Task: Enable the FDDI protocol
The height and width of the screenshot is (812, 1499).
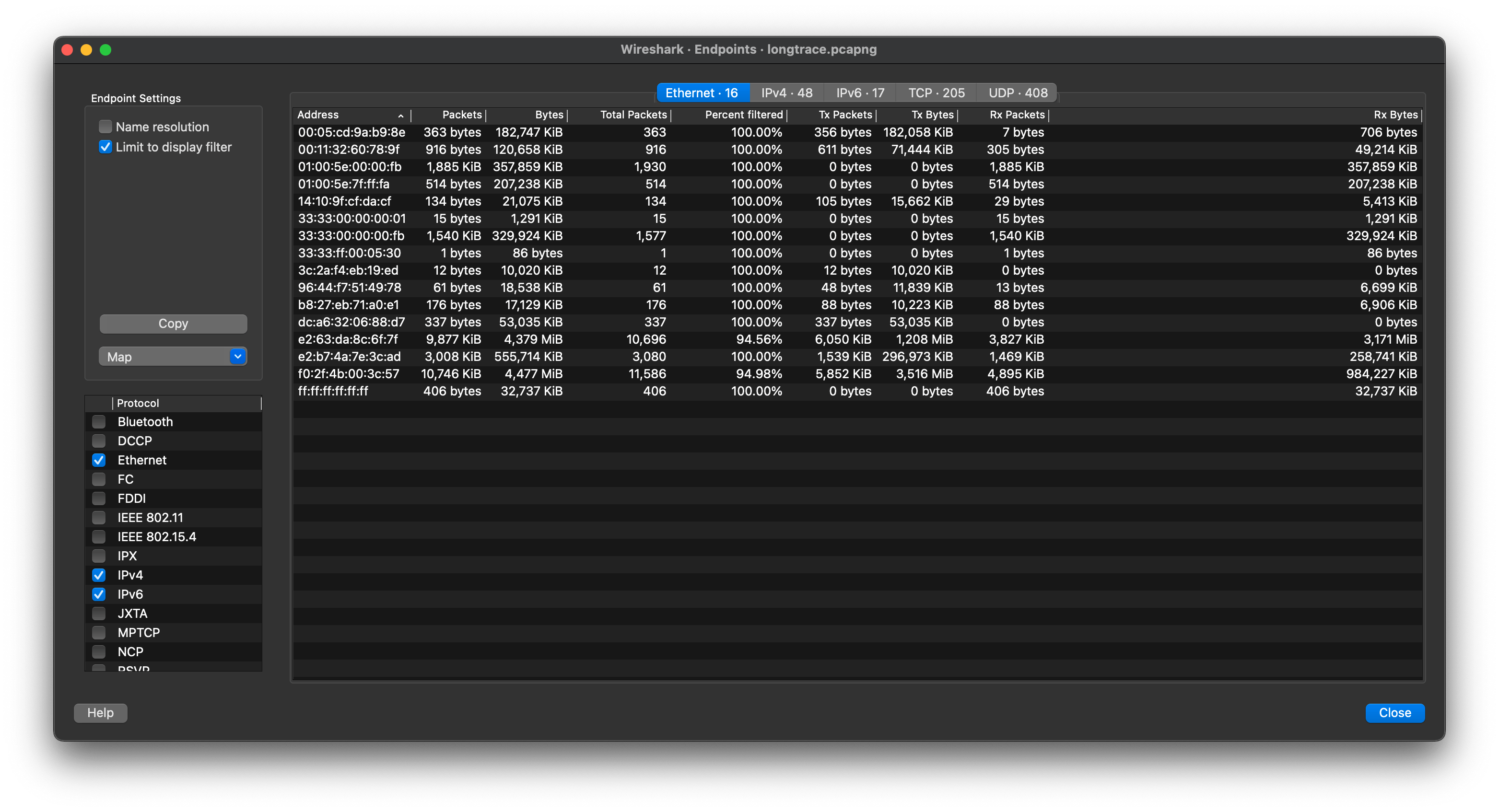Action: [x=99, y=498]
